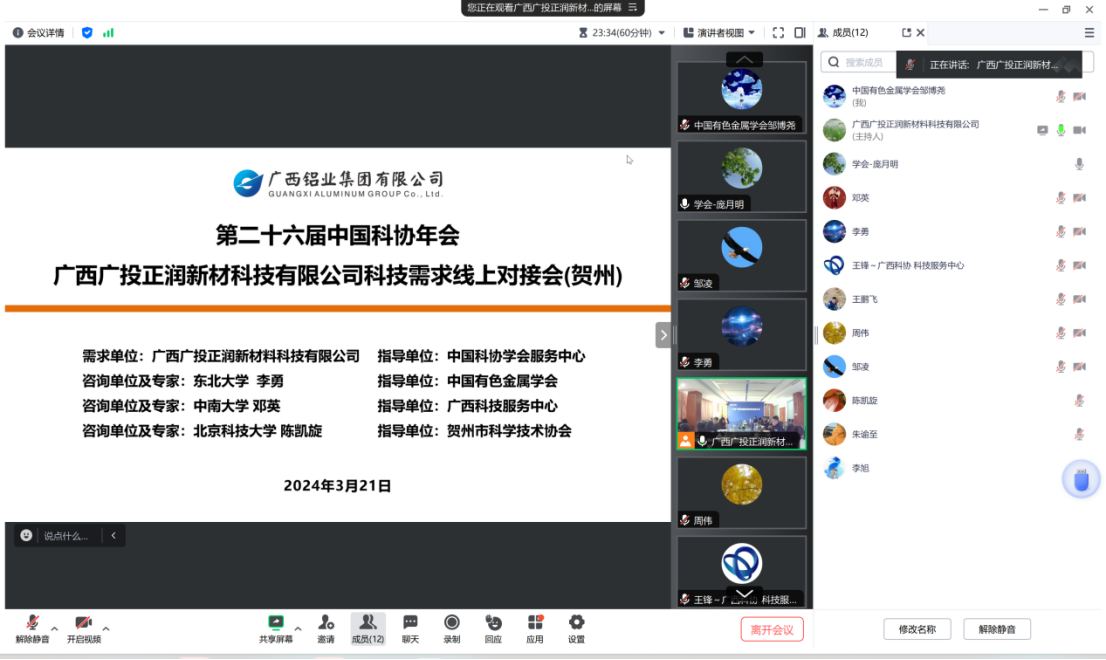
Task: Click the blue security shield icon
Action: 87,32
